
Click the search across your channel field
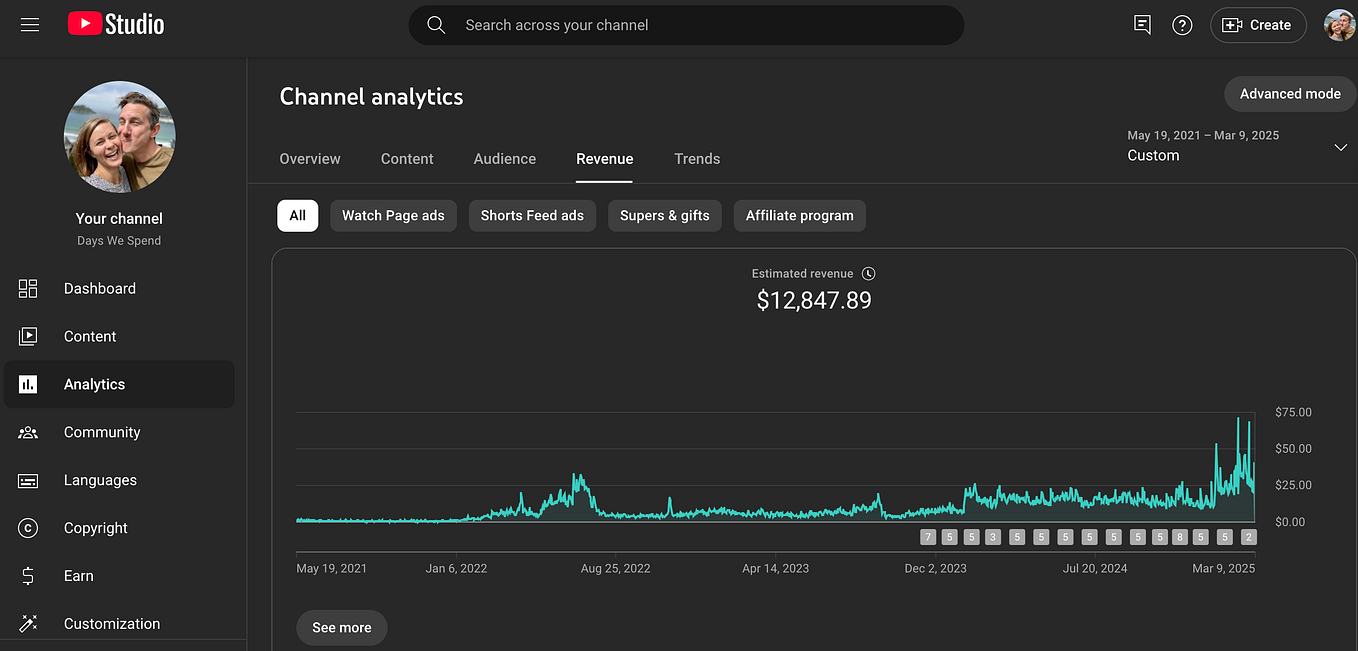686,25
